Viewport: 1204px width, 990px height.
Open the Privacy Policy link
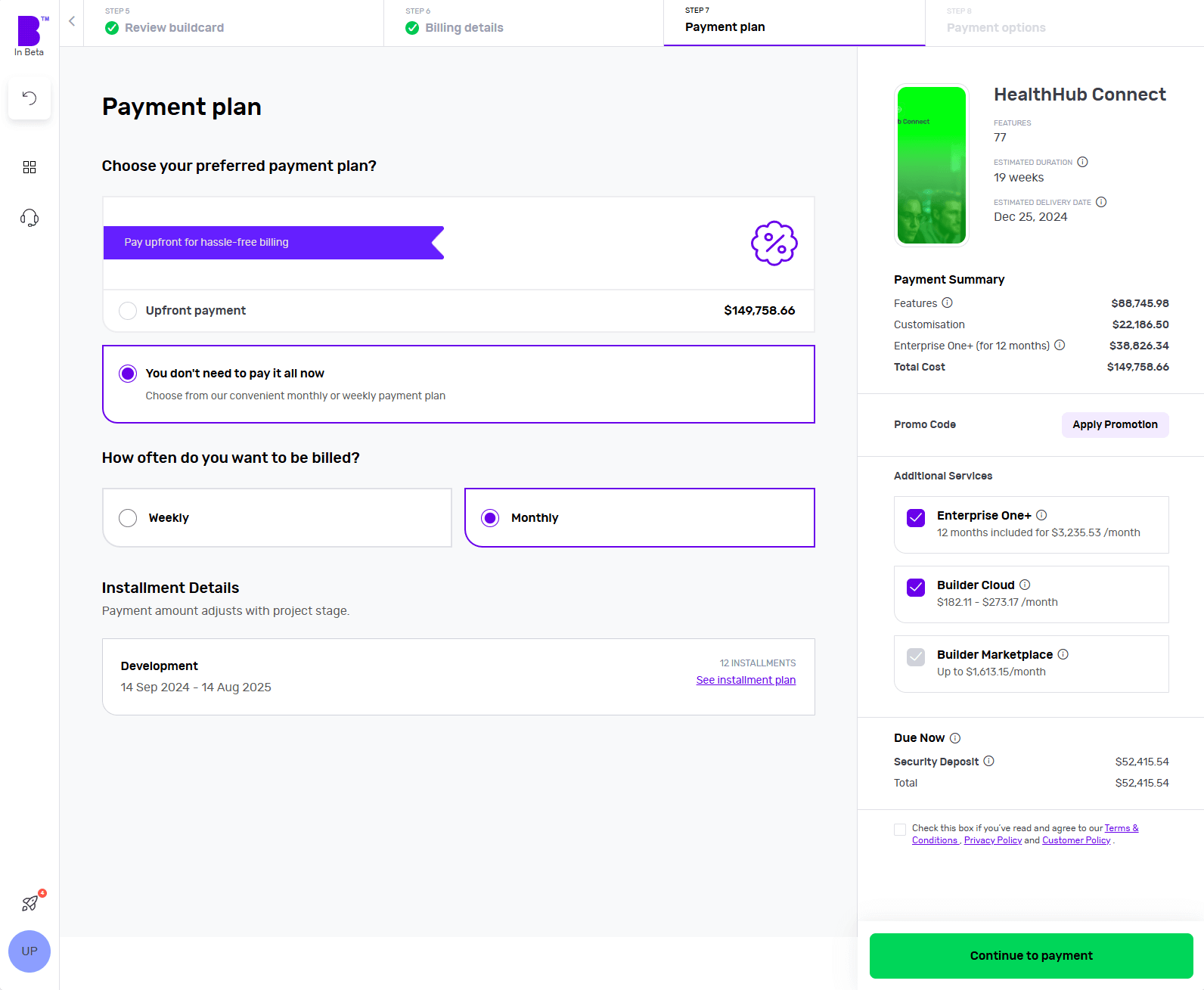(x=993, y=840)
